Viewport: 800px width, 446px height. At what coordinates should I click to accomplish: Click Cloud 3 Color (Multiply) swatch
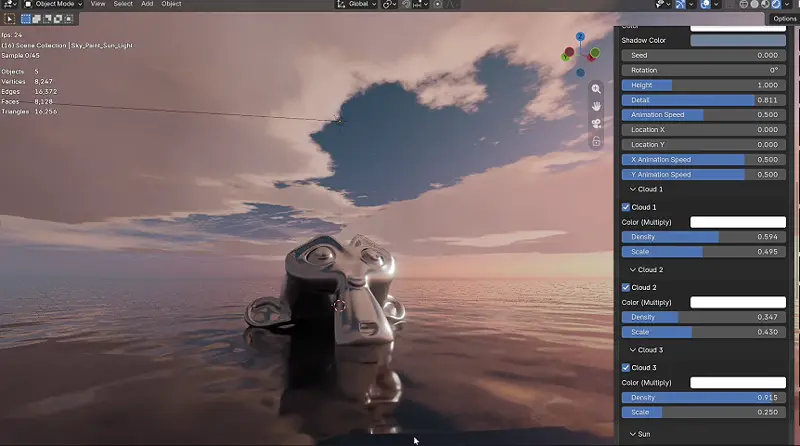[x=738, y=382]
